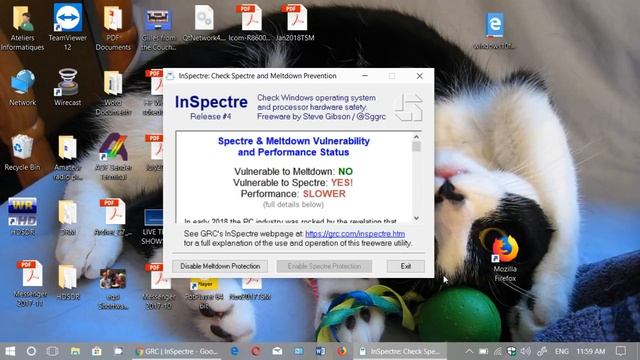Select the Messenger 2017-11 PDF file
Screen dimensions: 640x360
pyautogui.click(x=31, y=283)
